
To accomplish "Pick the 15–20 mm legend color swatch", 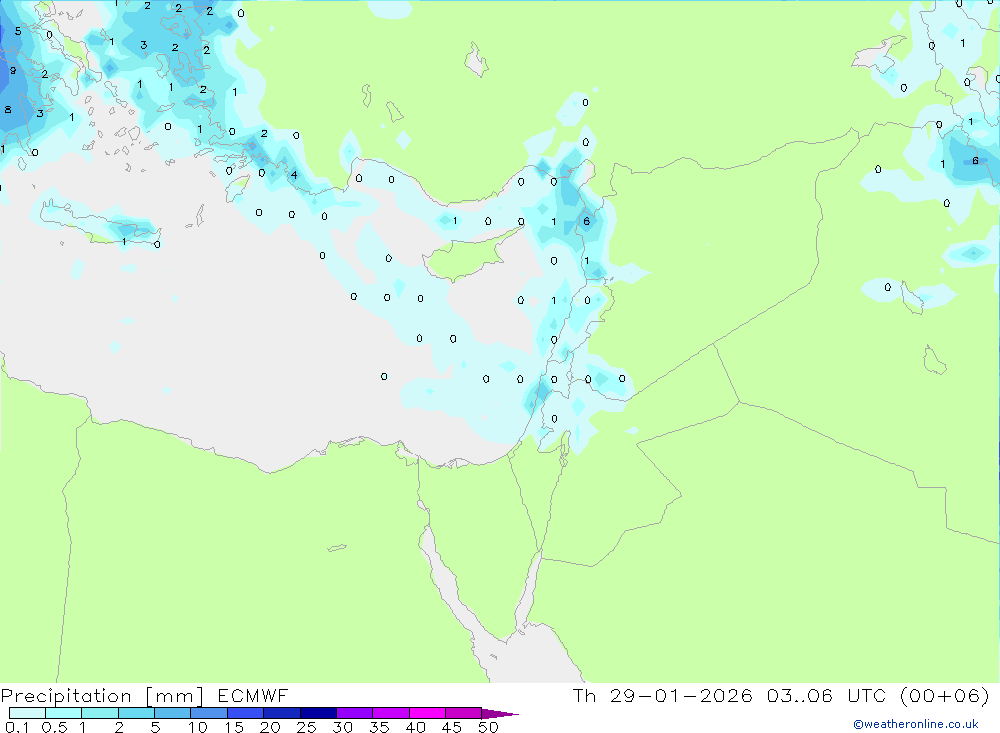I will (x=245, y=713).
